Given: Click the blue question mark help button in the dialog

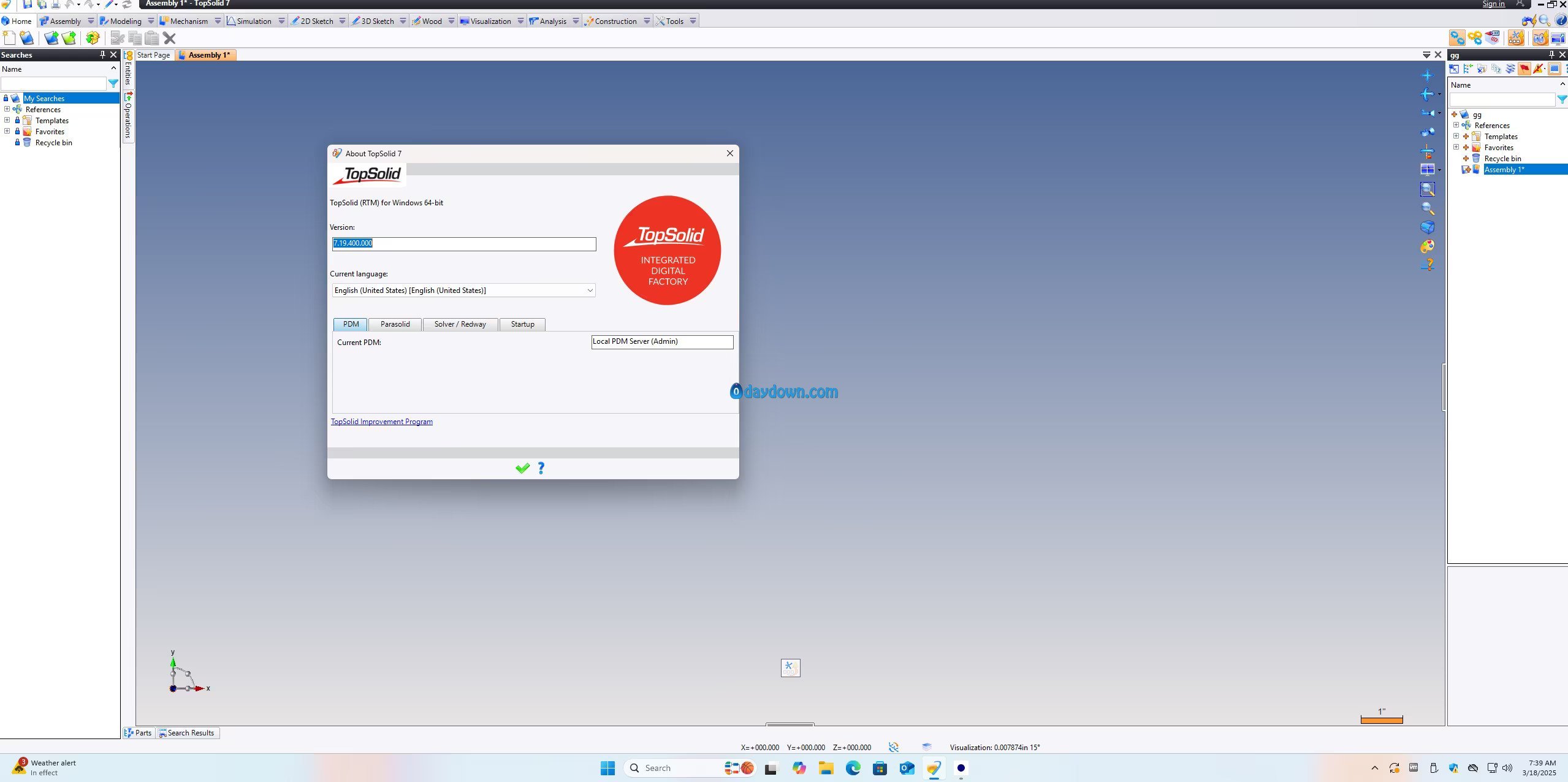Looking at the screenshot, I should coord(541,468).
